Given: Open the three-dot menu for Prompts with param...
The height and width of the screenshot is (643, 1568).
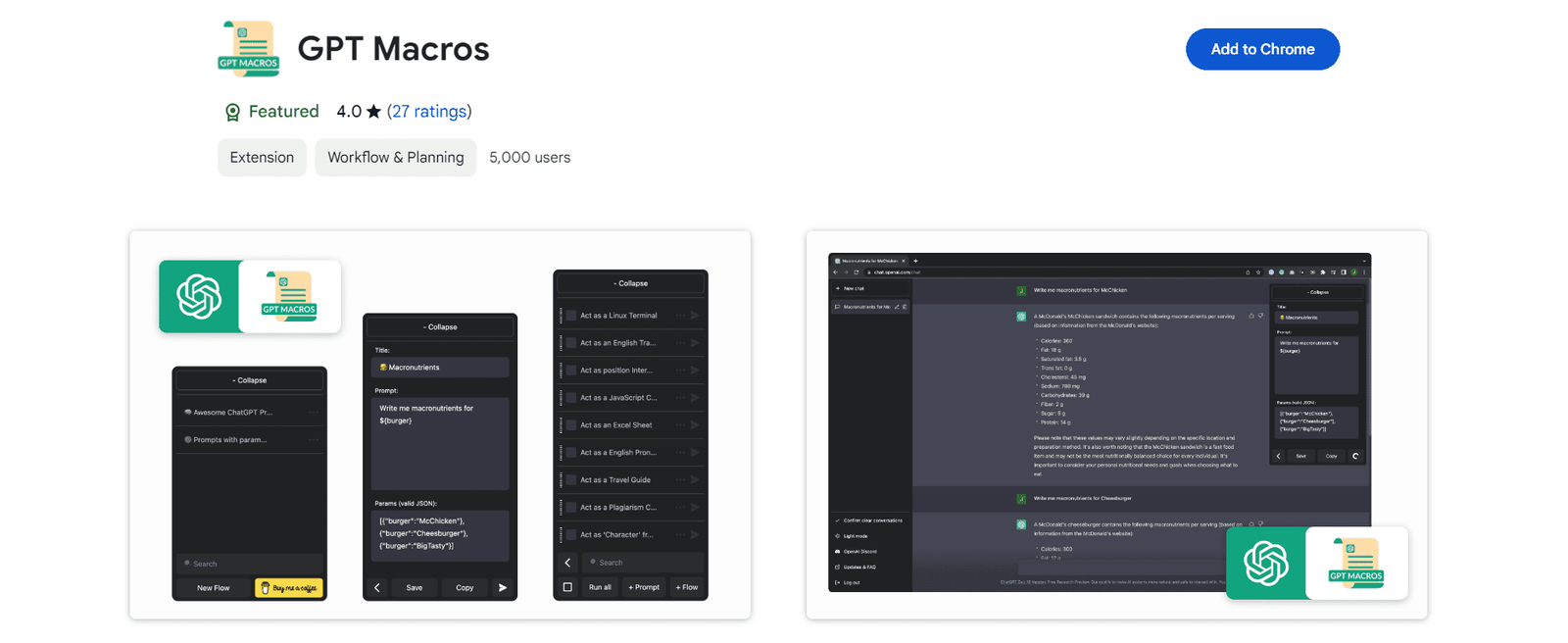Looking at the screenshot, I should (314, 440).
